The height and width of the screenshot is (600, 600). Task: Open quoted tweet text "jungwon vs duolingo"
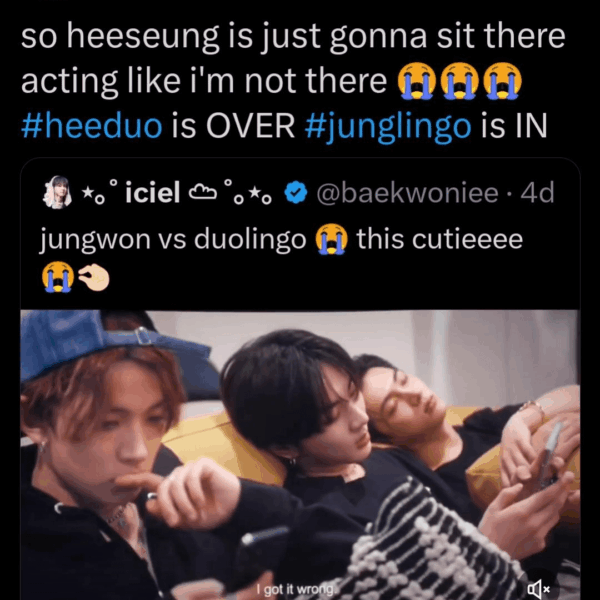click(173, 240)
